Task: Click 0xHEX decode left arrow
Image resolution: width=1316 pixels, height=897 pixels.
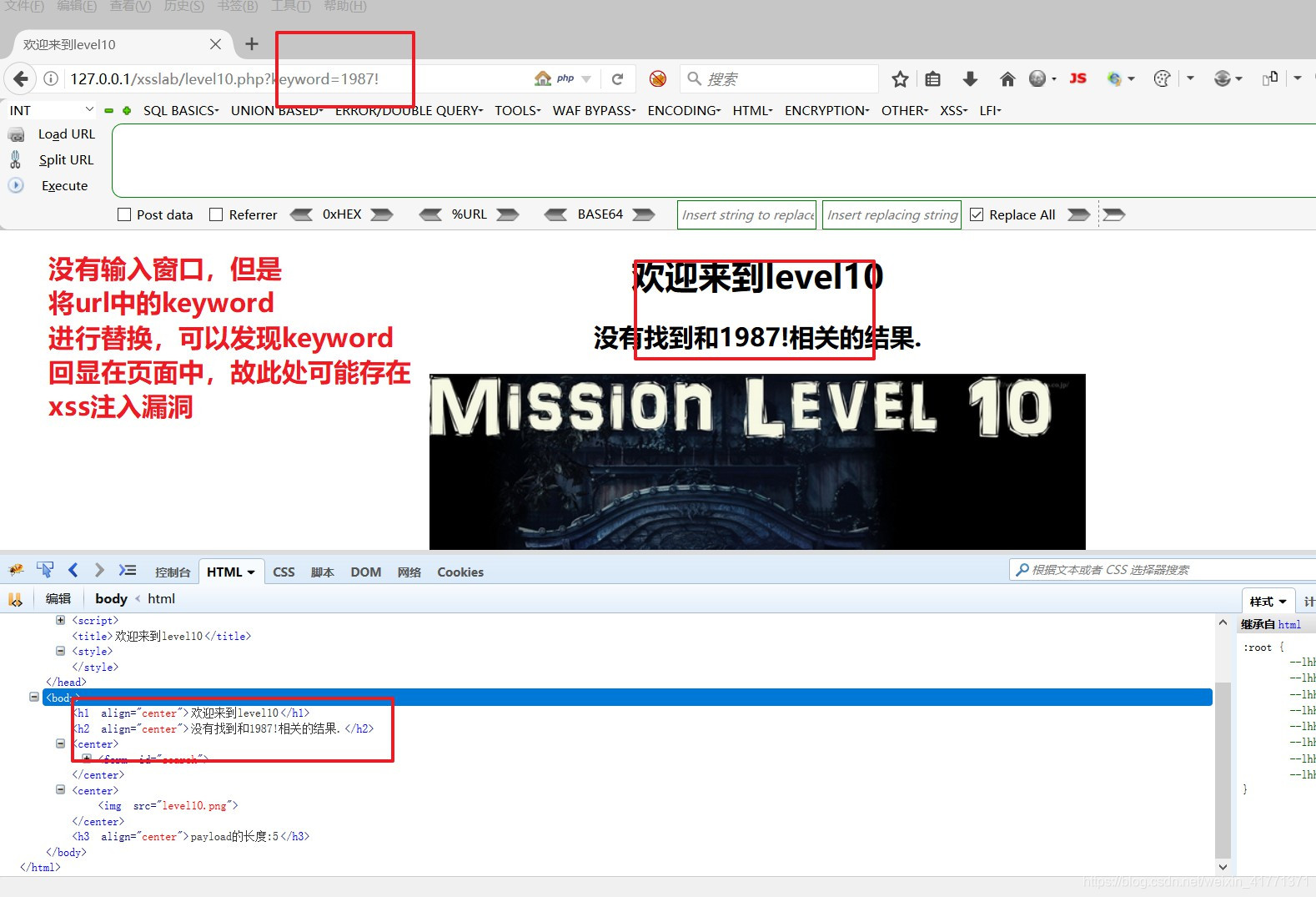Action: (302, 214)
